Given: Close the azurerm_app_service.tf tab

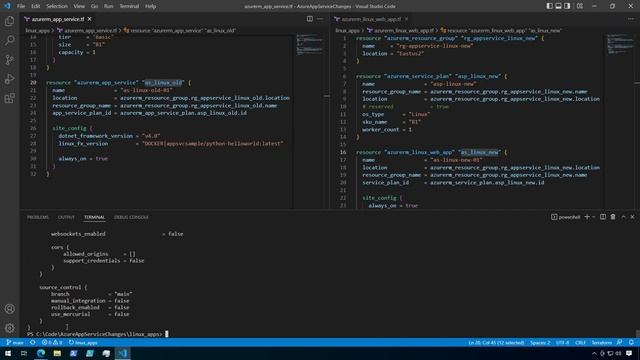Looking at the screenshot, I should tap(89, 19).
